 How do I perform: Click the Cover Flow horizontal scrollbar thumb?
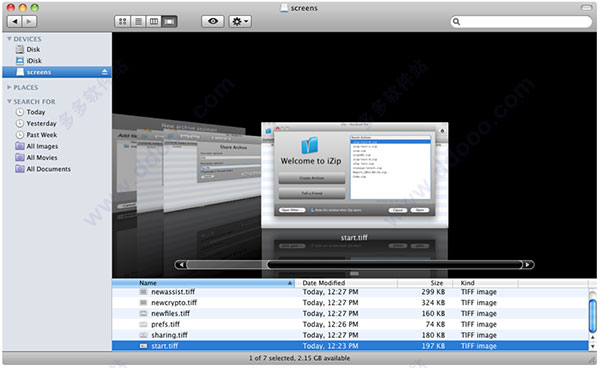(x=395, y=264)
